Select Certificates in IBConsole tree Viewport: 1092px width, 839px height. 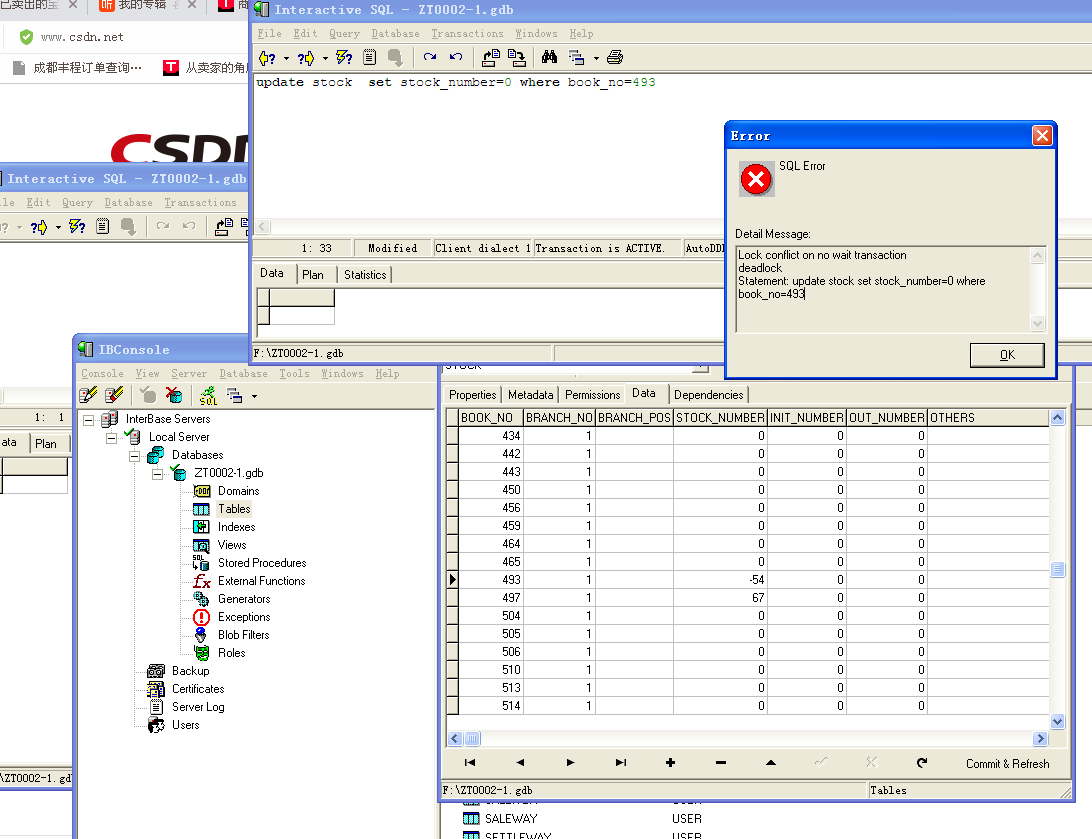click(x=198, y=689)
